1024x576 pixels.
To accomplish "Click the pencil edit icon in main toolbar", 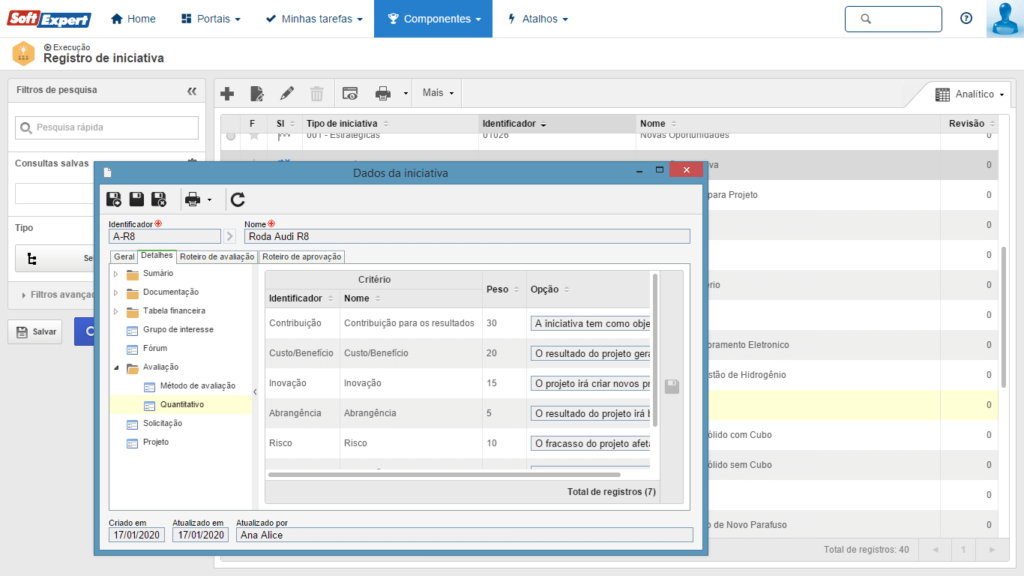I will [287, 93].
